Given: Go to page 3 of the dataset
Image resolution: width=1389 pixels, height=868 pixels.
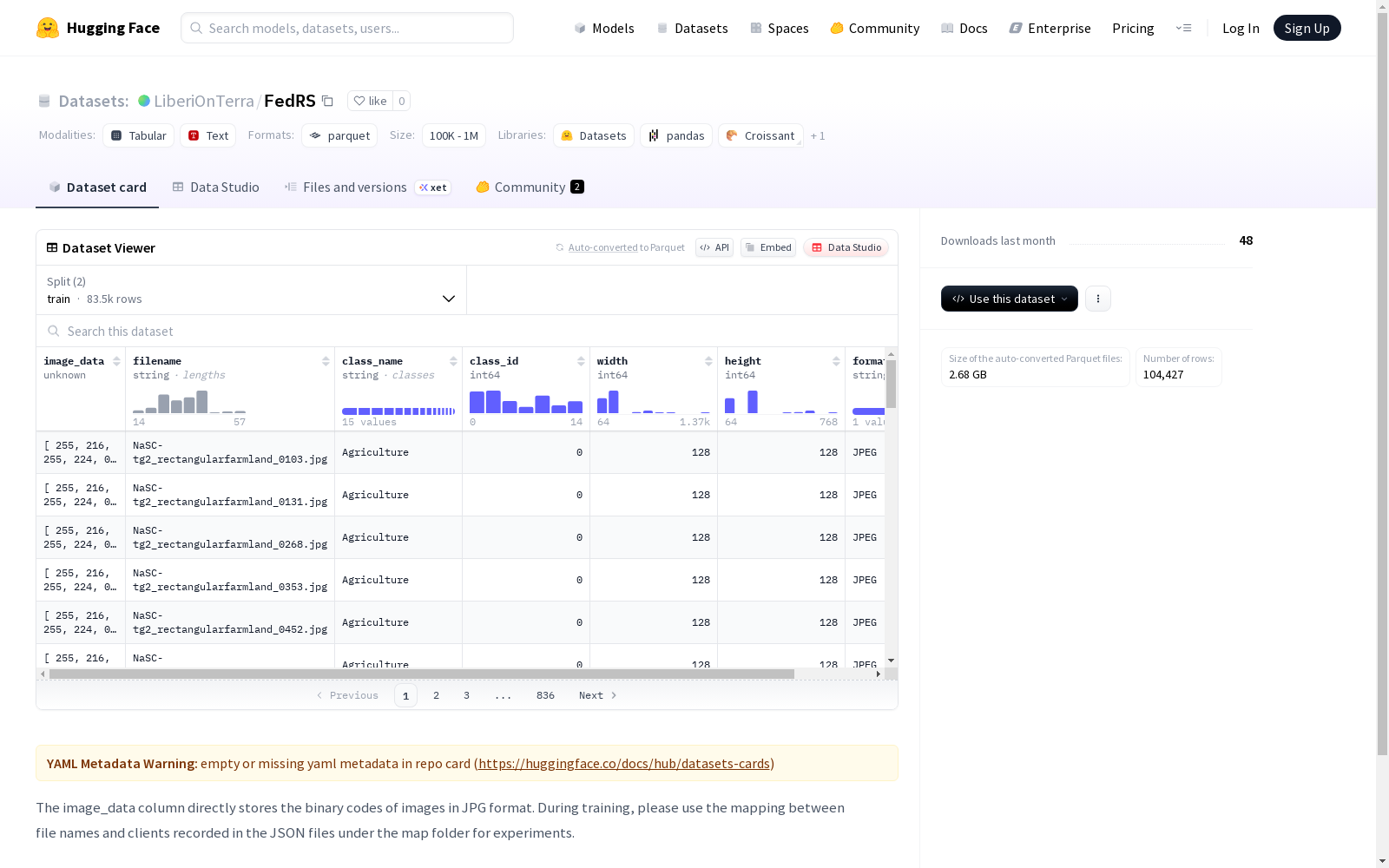Looking at the screenshot, I should (466, 695).
